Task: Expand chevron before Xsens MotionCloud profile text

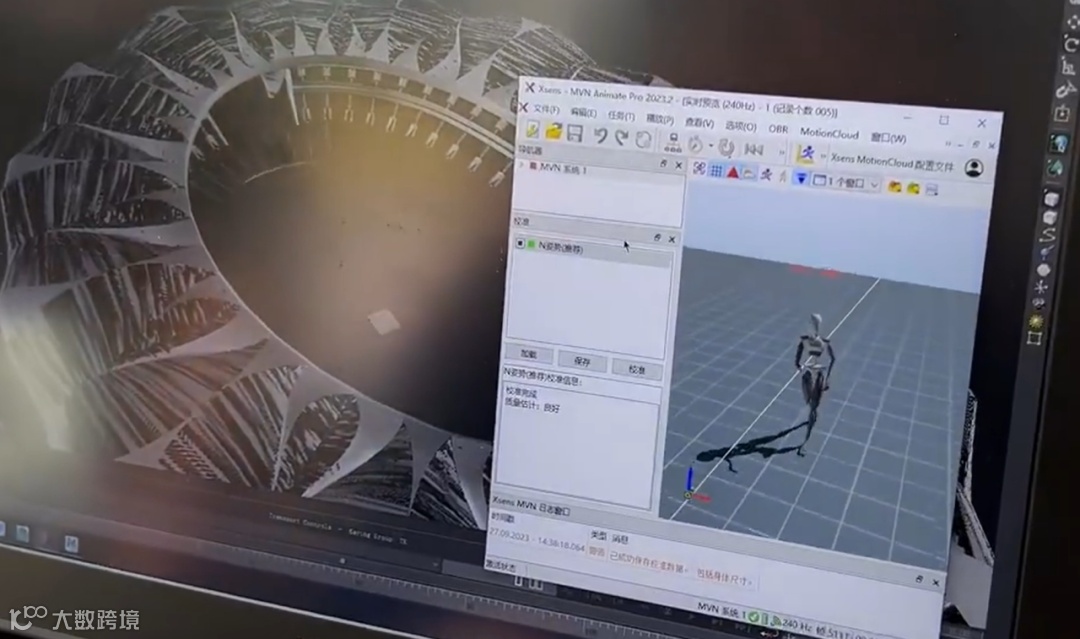Action: (x=822, y=156)
